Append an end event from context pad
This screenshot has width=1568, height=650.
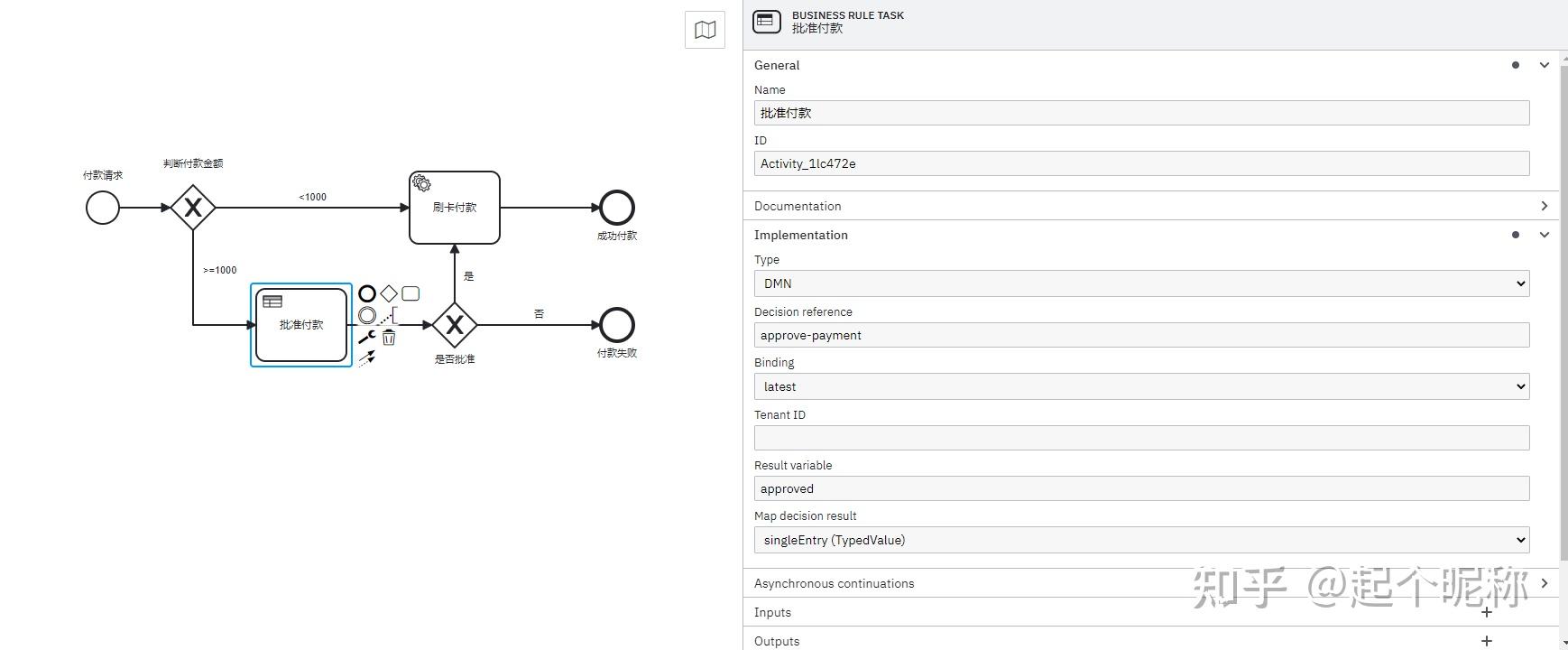(x=367, y=293)
